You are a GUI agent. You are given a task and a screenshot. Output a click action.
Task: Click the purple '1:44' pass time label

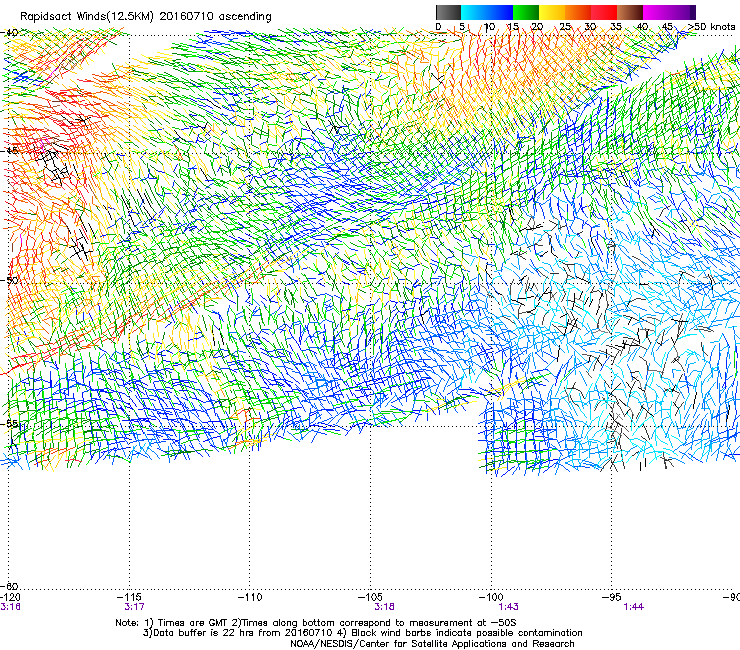coord(633,607)
